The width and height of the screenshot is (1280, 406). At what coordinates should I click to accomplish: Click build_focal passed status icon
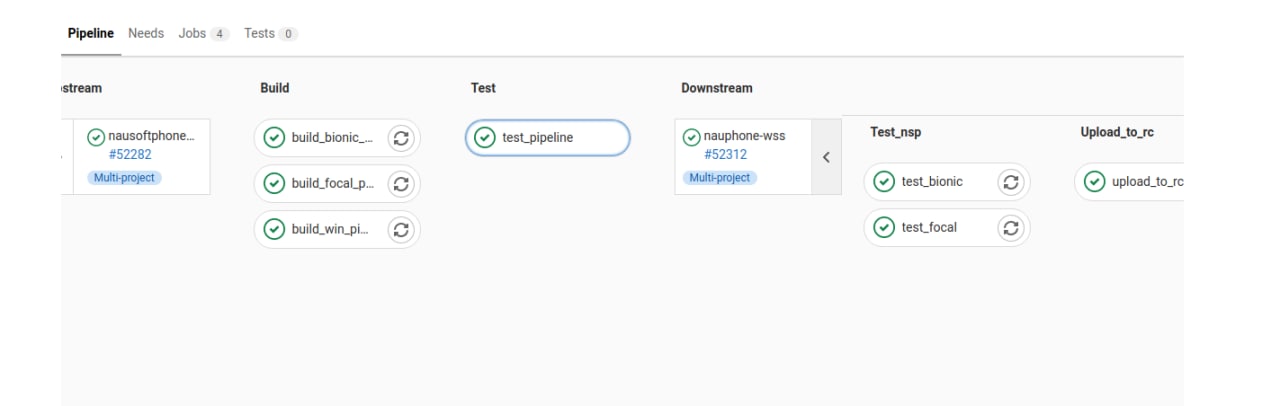(274, 184)
